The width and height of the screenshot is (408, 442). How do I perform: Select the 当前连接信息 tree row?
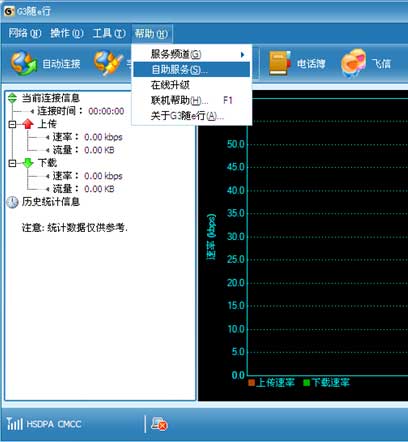pyautogui.click(x=51, y=98)
